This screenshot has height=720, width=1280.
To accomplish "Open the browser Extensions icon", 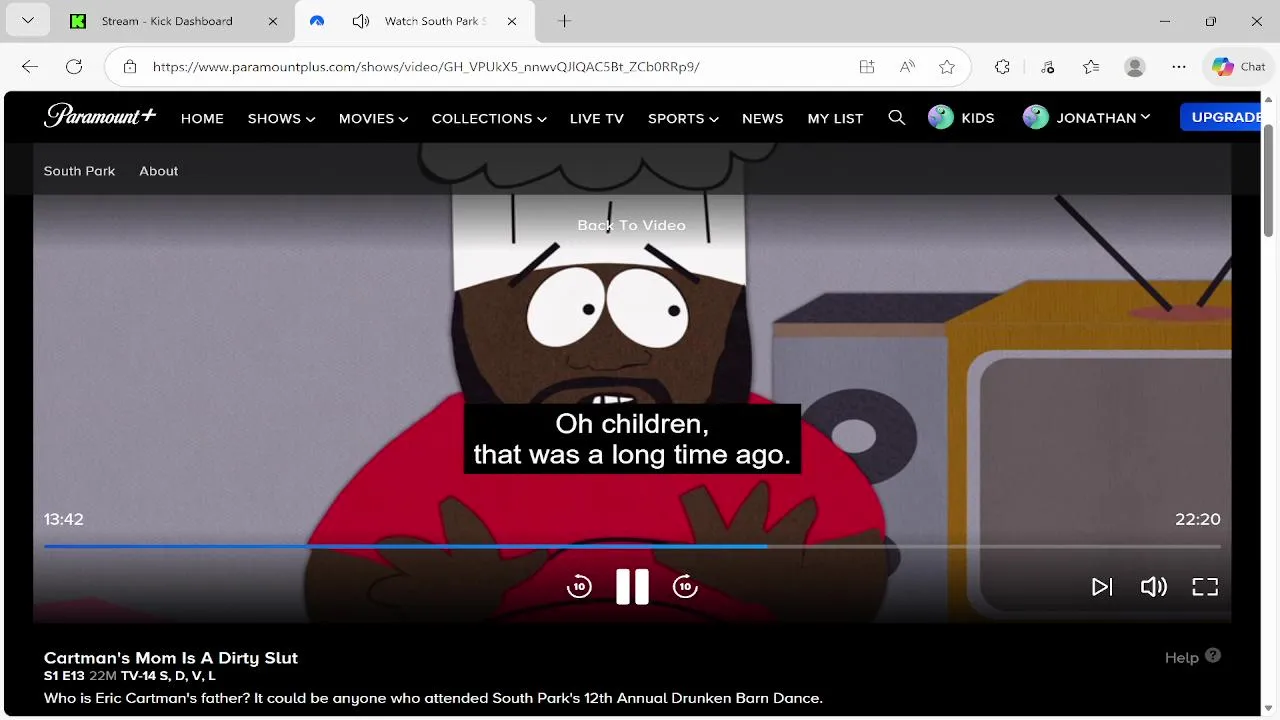I will pyautogui.click(x=1002, y=67).
